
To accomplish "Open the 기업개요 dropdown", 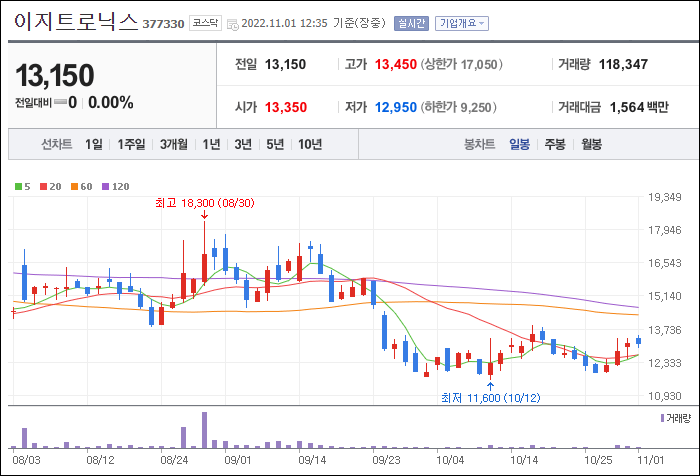I will [462, 23].
